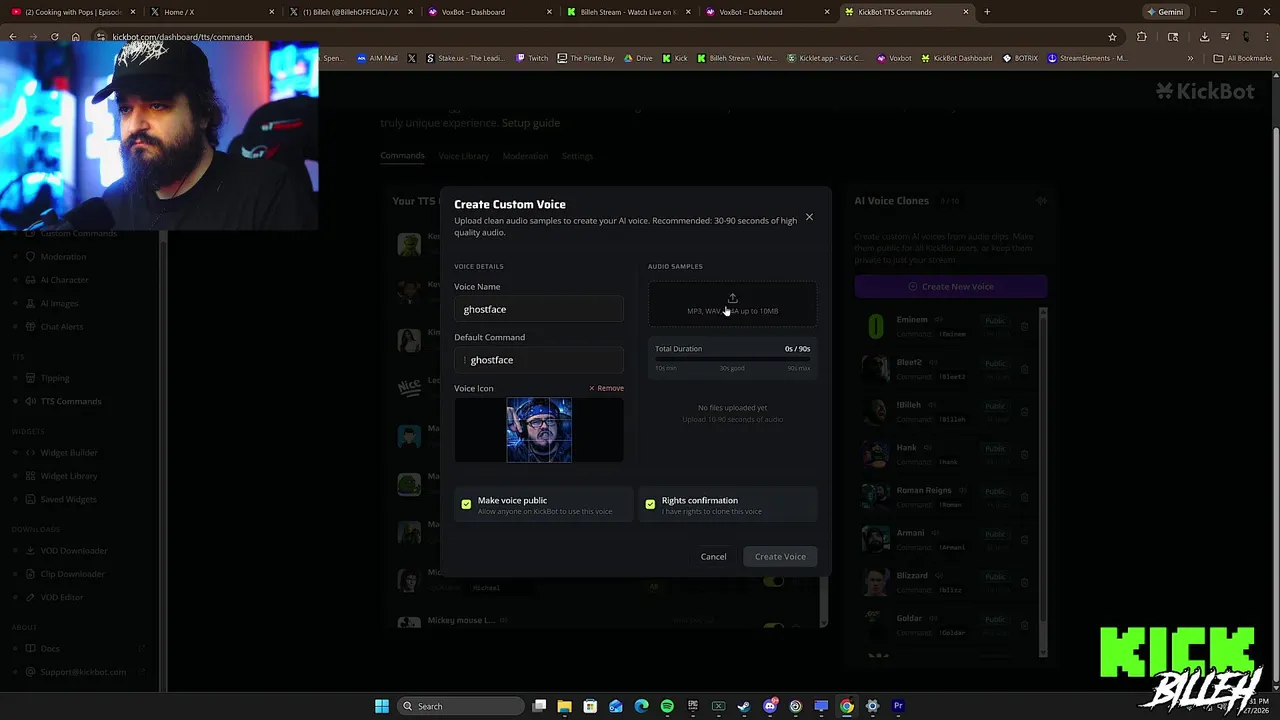The width and height of the screenshot is (1280, 720).
Task: Uncheck Rights confirmation checkbox
Action: 650,504
